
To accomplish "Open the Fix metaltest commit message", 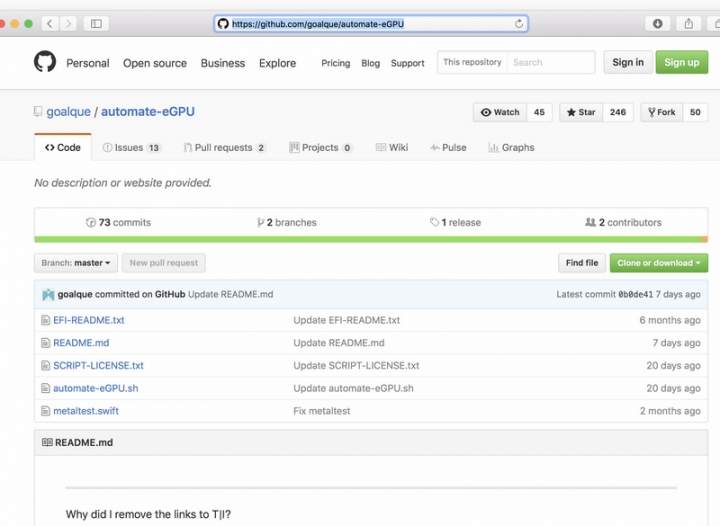I will (321, 411).
